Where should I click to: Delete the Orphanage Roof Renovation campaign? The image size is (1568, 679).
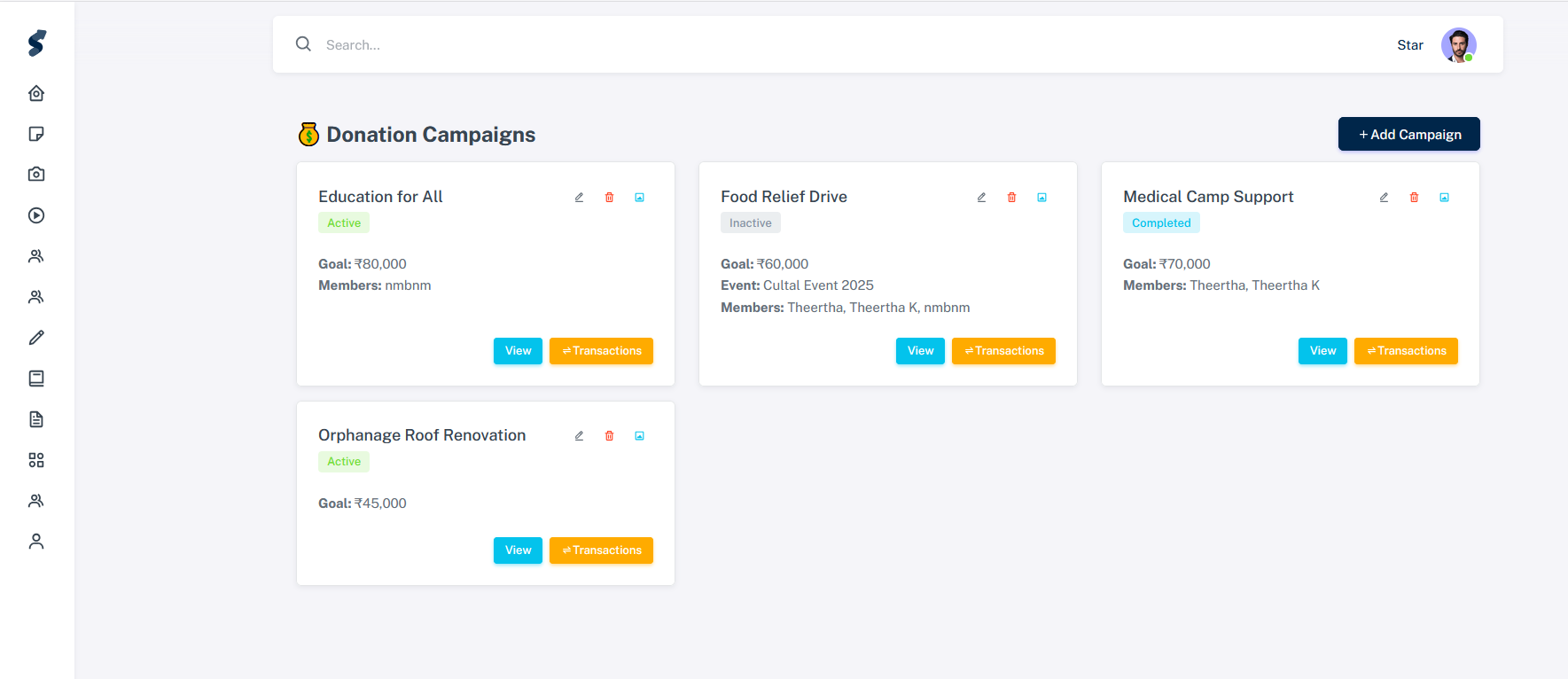click(x=609, y=436)
